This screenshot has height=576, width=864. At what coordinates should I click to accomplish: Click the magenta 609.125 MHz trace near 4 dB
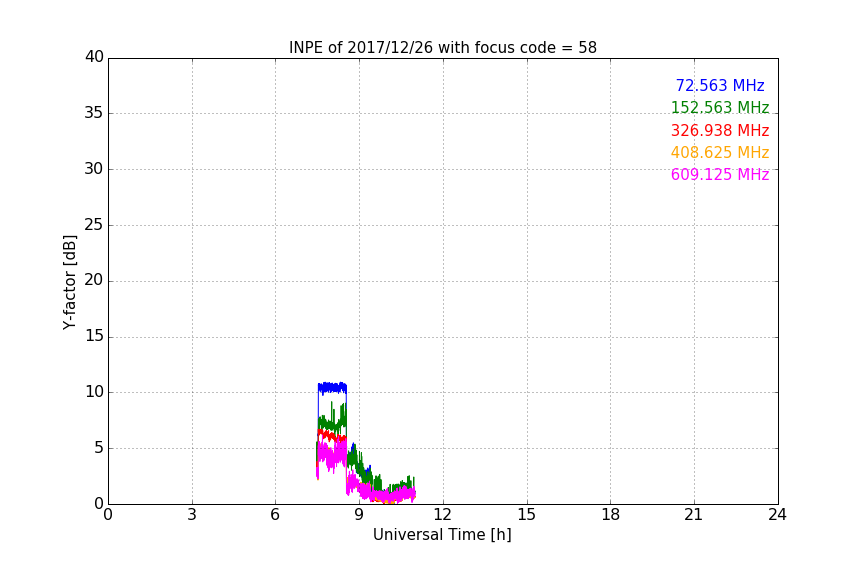[332, 456]
